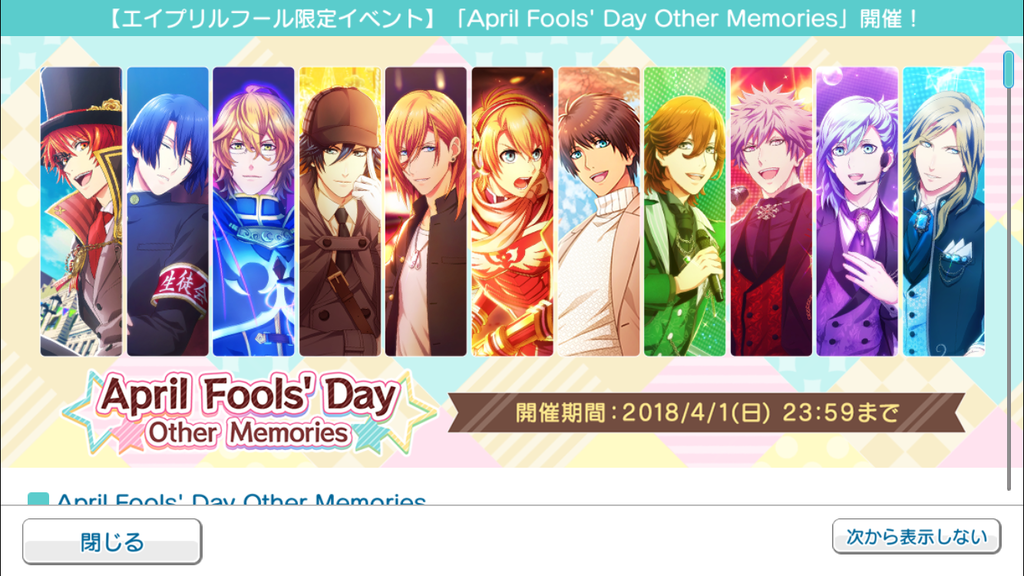Select the blond character wearing headphones card
Image resolution: width=1024 pixels, height=576 pixels.
pos(513,212)
